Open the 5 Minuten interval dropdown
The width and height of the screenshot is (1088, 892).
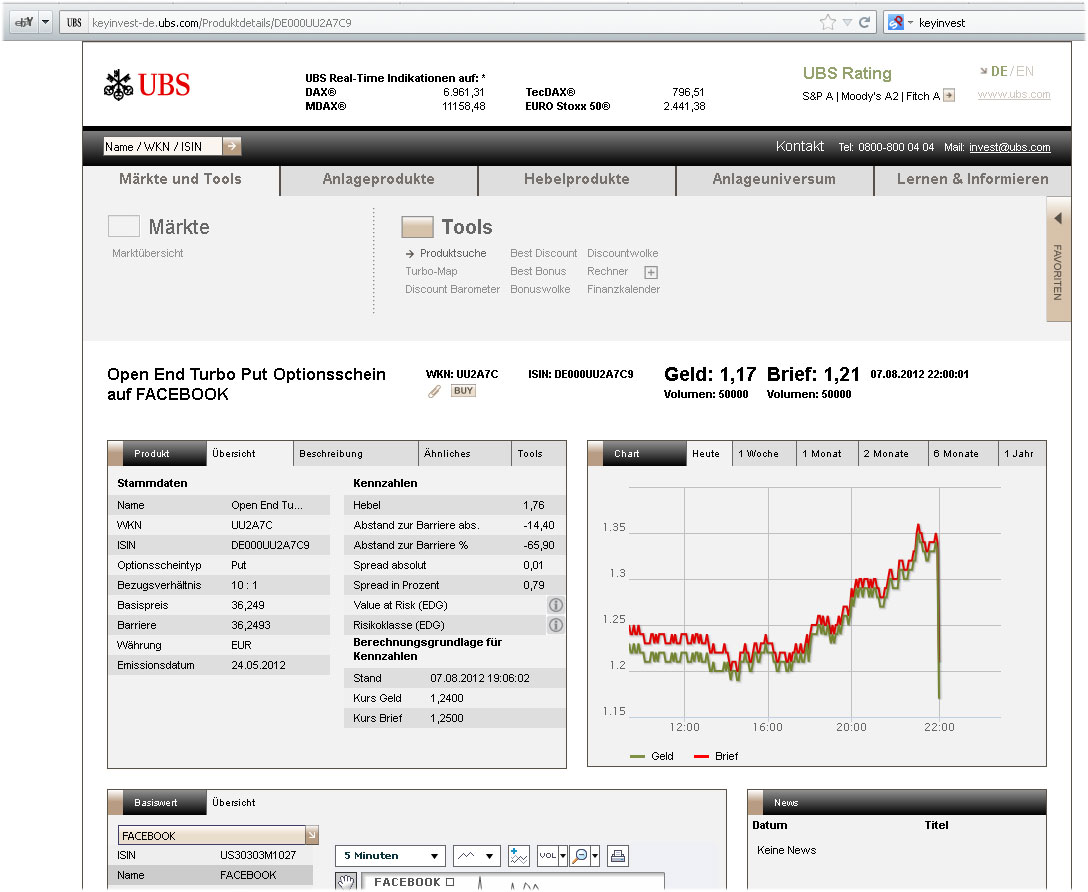click(x=391, y=856)
